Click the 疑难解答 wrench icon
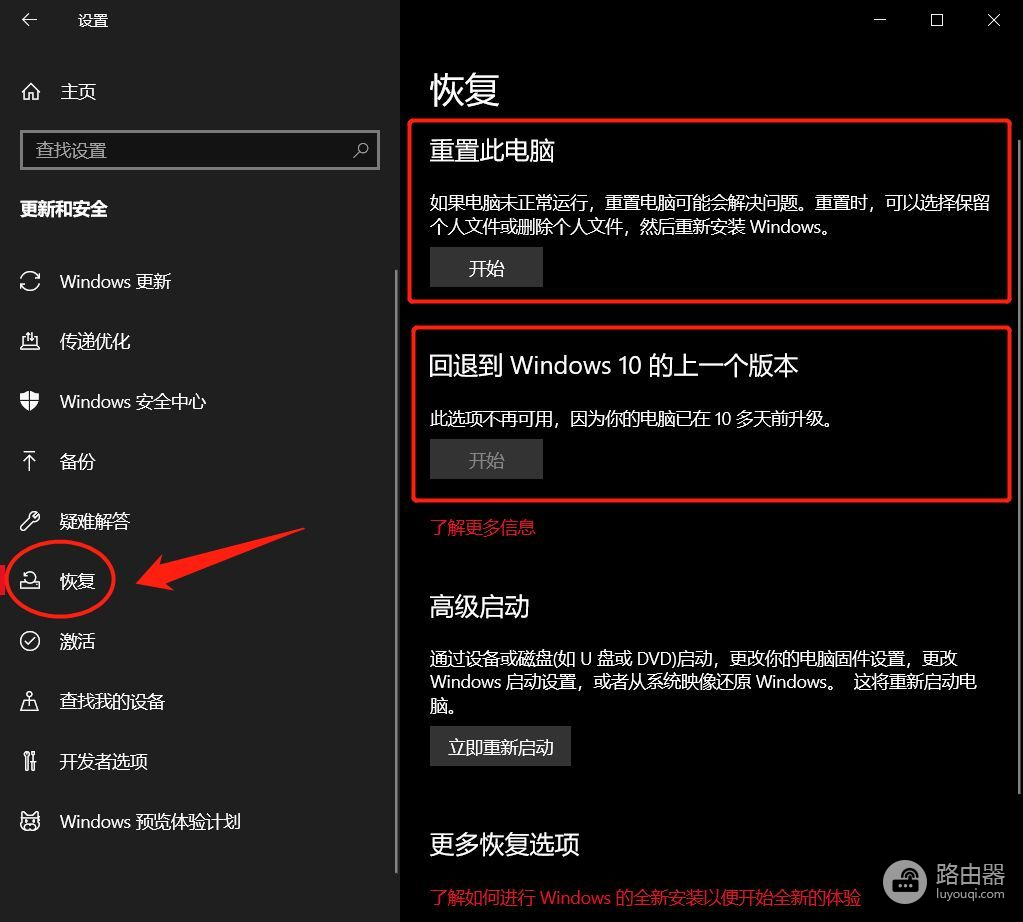 pos(30,521)
